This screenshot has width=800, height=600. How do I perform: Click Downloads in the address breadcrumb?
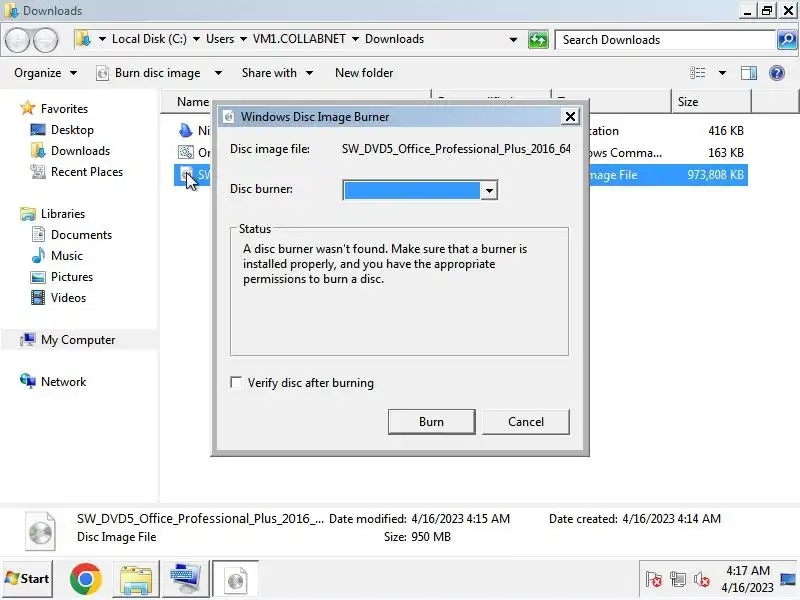tap(394, 39)
